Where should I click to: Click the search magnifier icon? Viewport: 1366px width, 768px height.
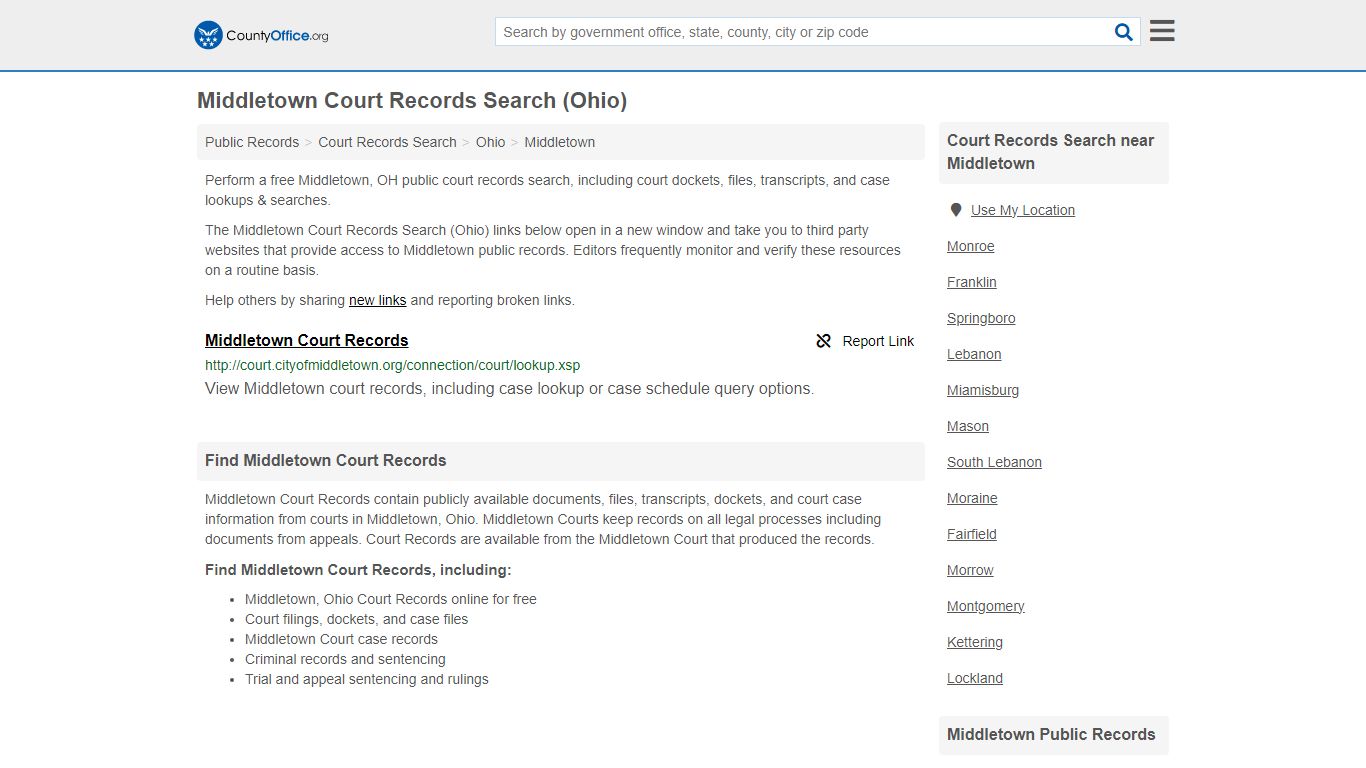1124,32
